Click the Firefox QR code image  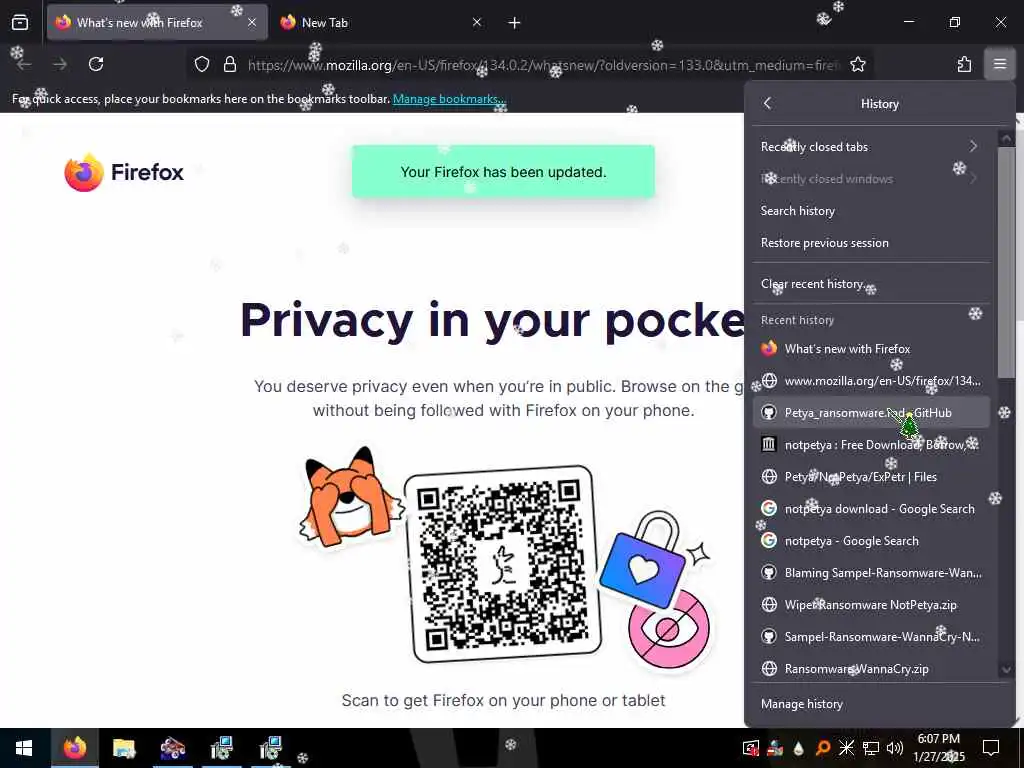(503, 564)
